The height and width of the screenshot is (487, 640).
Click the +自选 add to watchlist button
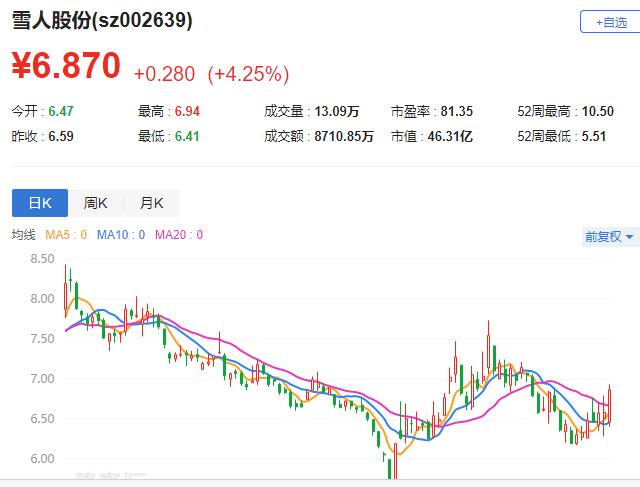coord(610,22)
